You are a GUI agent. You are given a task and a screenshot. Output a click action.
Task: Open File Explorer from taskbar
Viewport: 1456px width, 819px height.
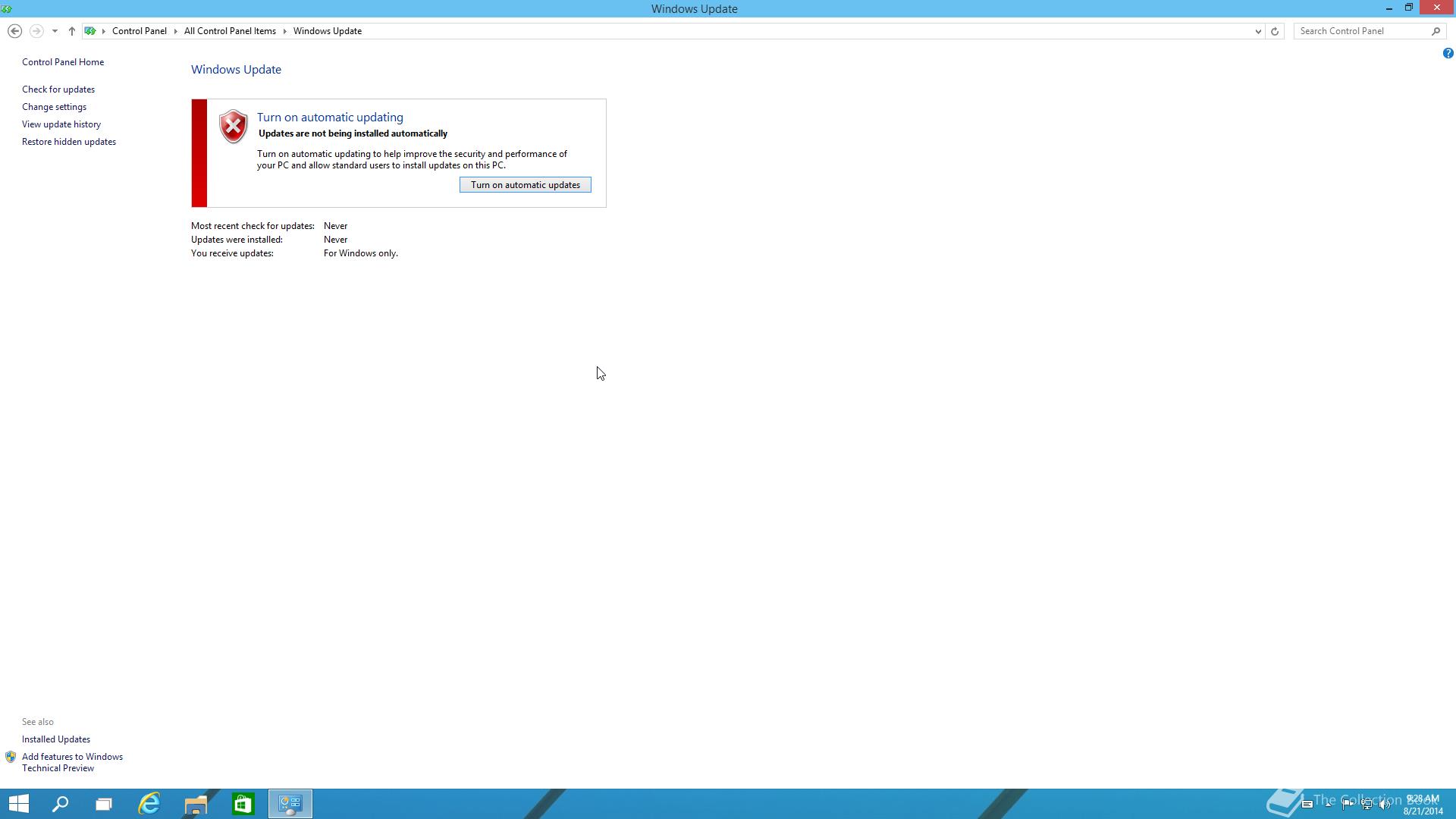coord(196,804)
